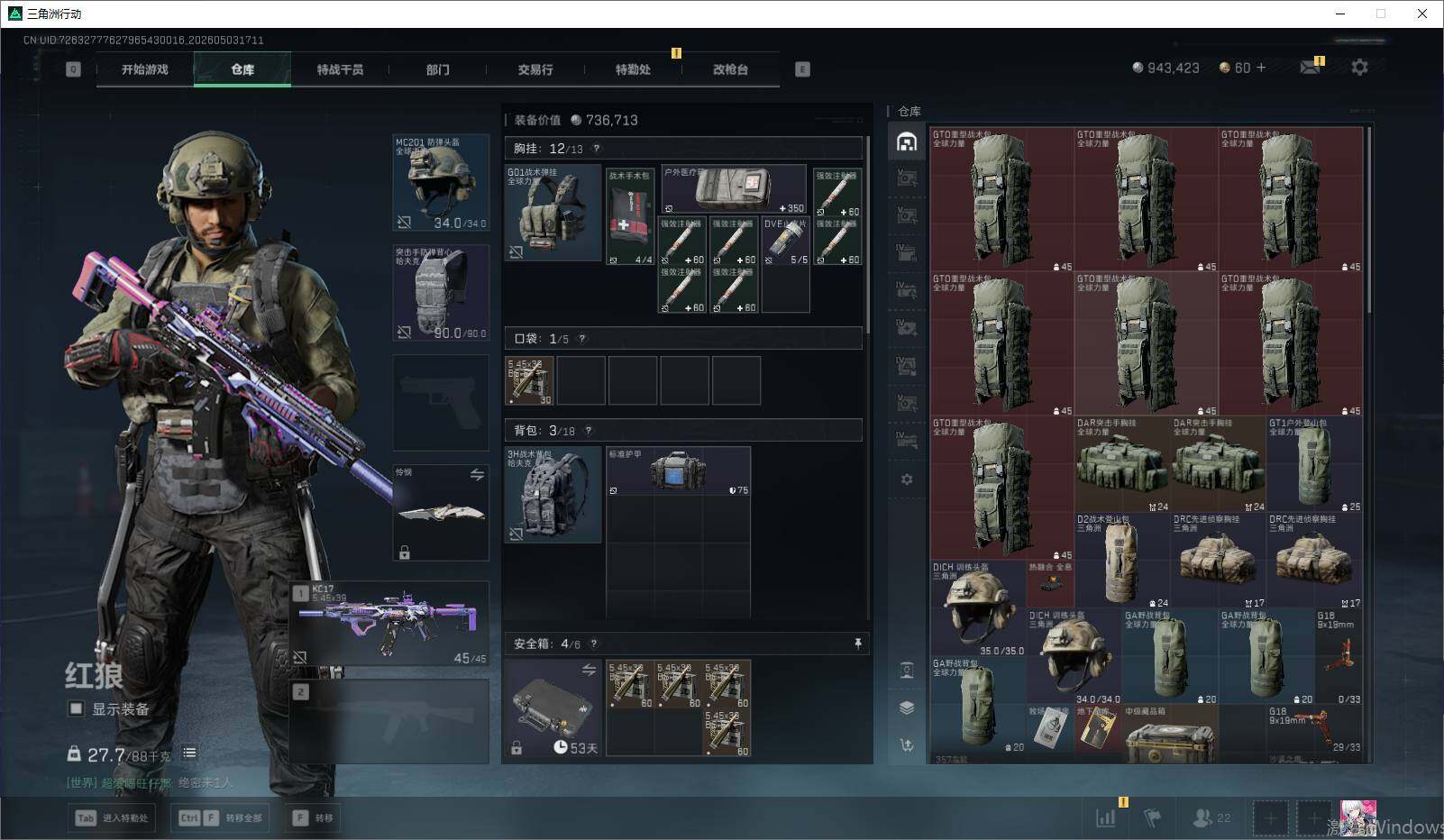Select the 仓库 tab

pyautogui.click(x=242, y=69)
